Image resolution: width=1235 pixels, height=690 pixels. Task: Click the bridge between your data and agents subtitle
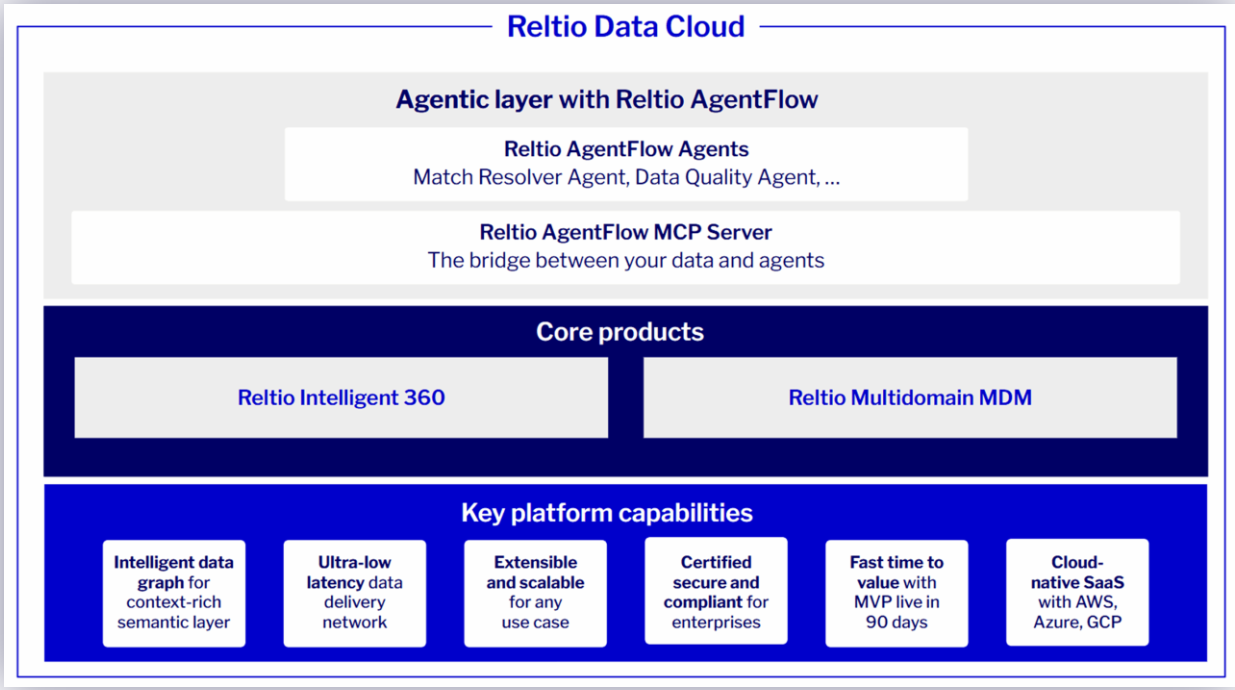[626, 261]
